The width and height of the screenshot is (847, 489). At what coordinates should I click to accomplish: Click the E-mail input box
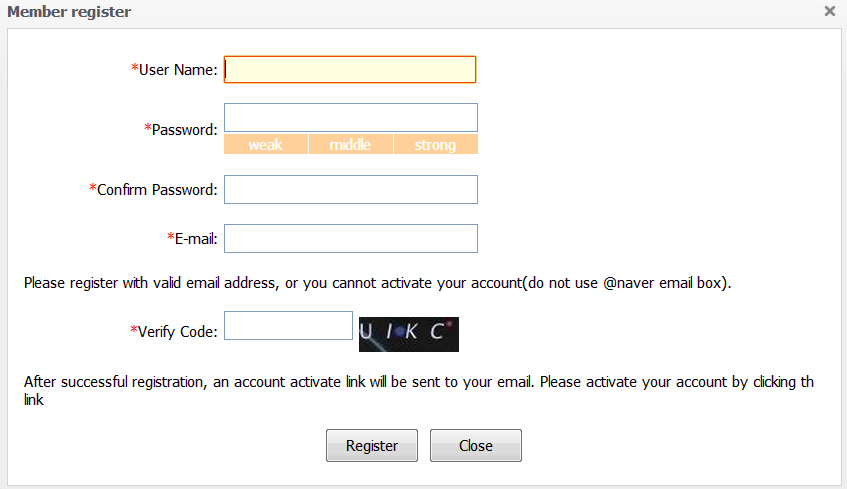tap(350, 239)
